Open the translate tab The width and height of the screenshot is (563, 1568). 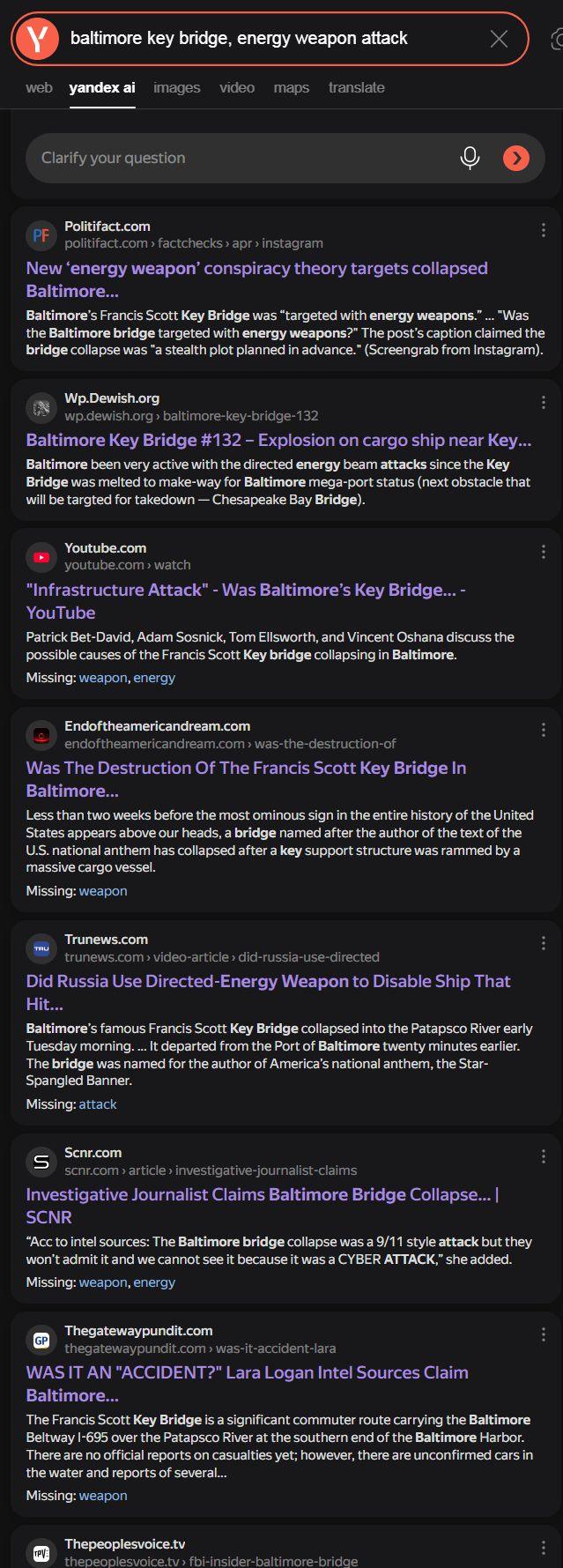pos(356,87)
